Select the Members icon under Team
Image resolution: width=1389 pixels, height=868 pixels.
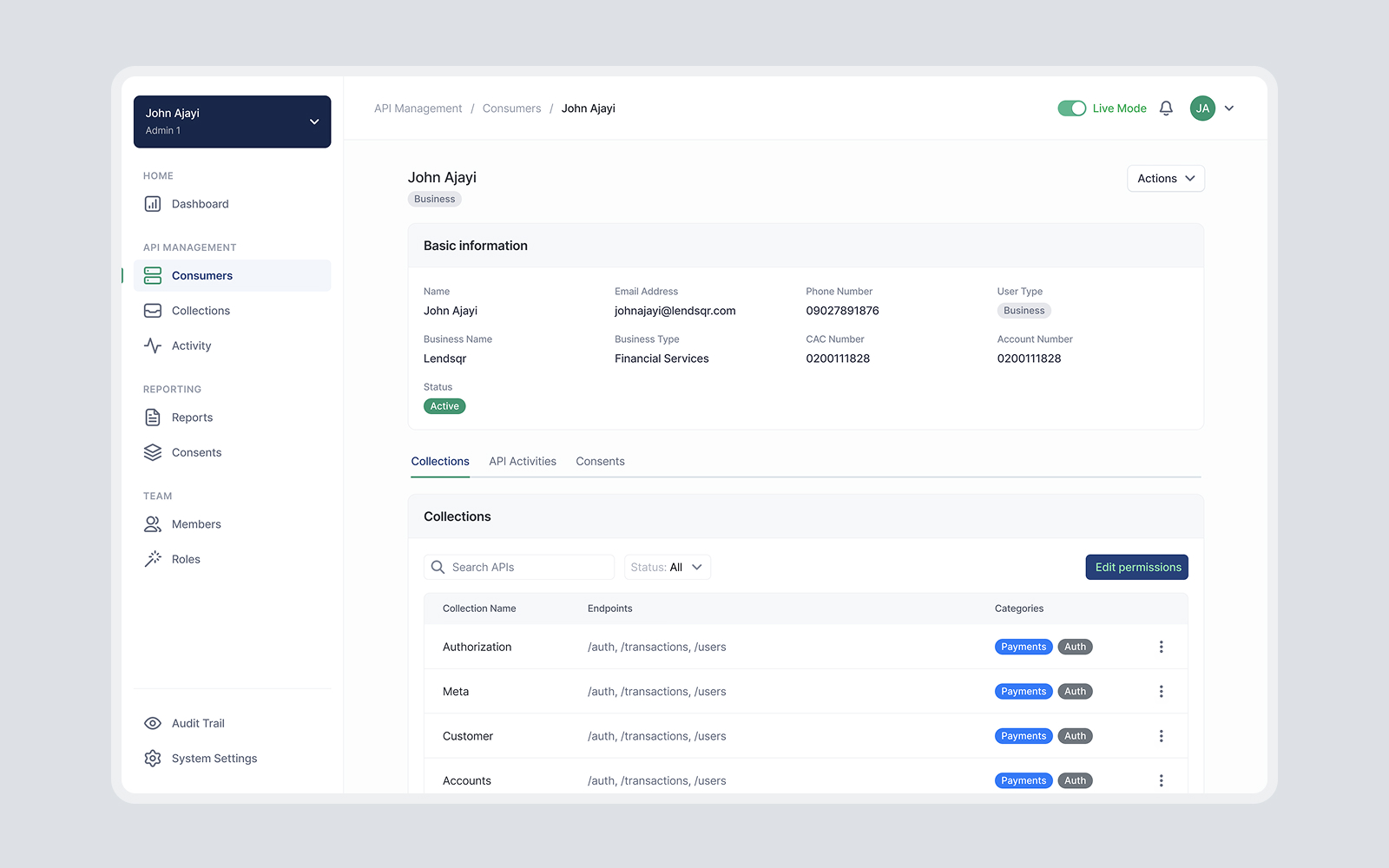pyautogui.click(x=152, y=523)
